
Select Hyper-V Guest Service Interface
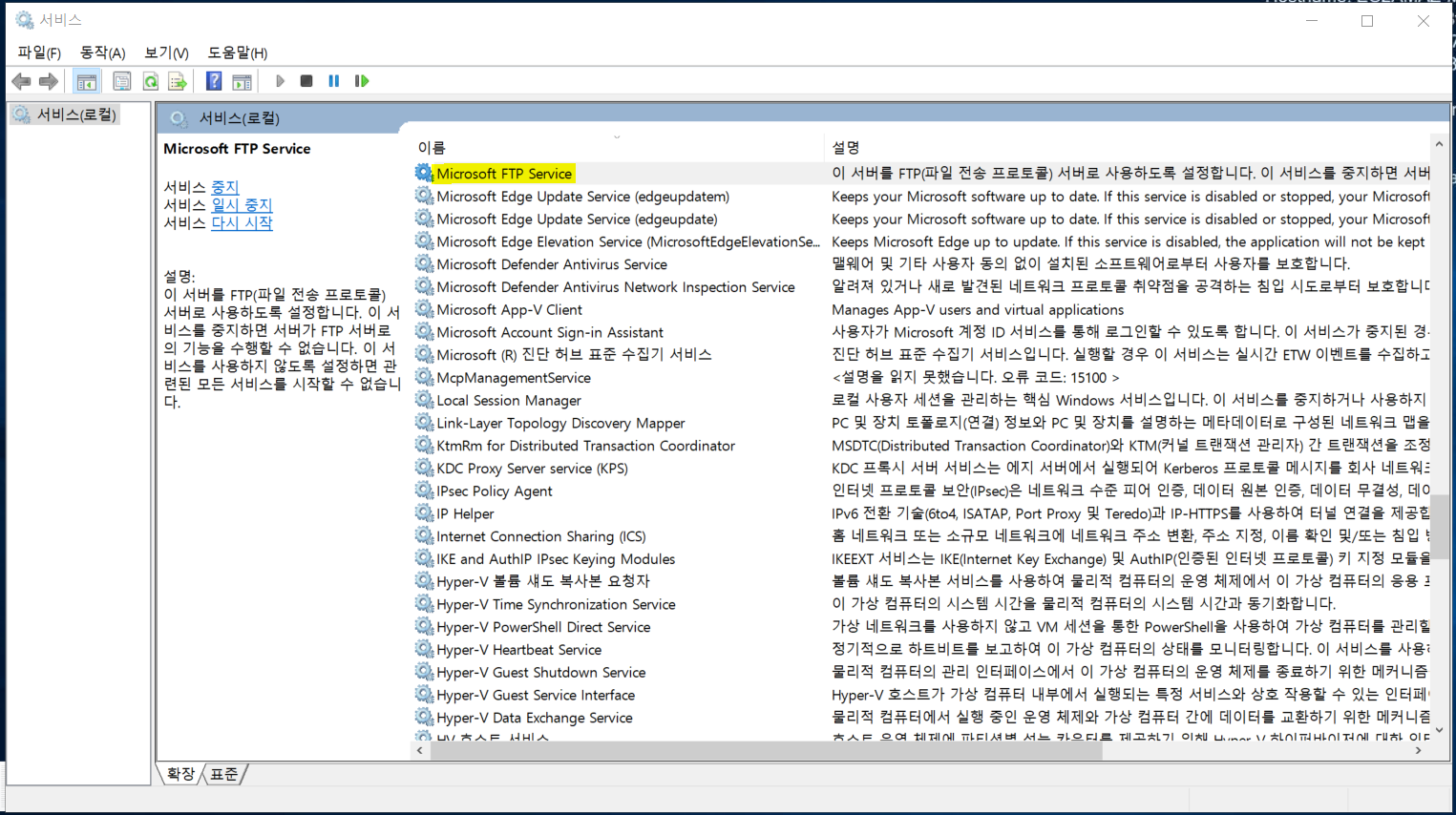tap(536, 696)
